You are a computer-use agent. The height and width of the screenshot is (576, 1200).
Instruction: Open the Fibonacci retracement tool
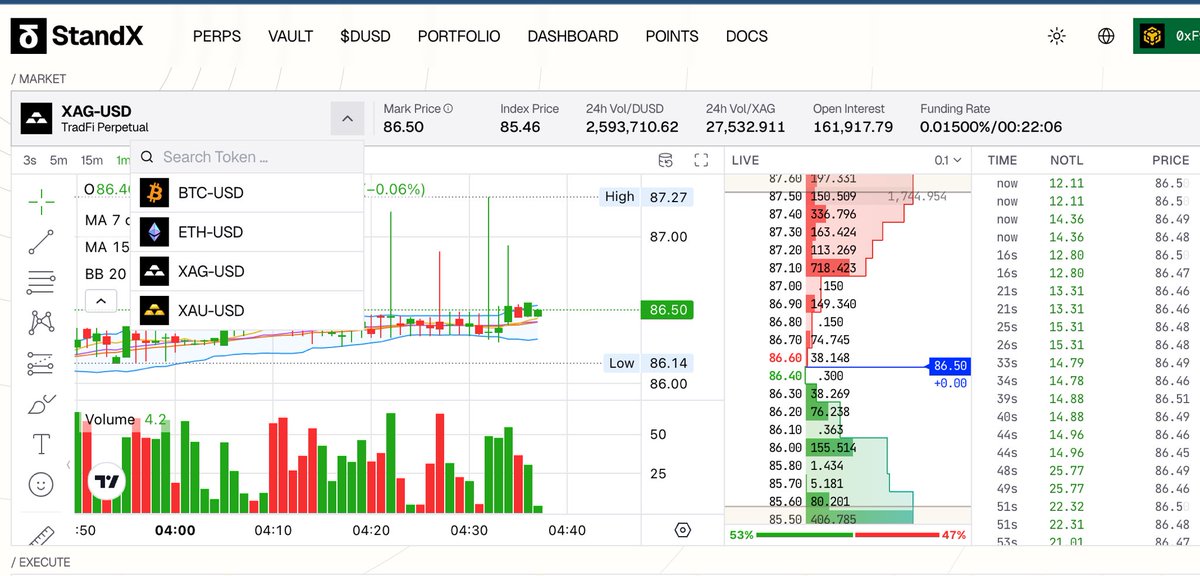pos(41,282)
